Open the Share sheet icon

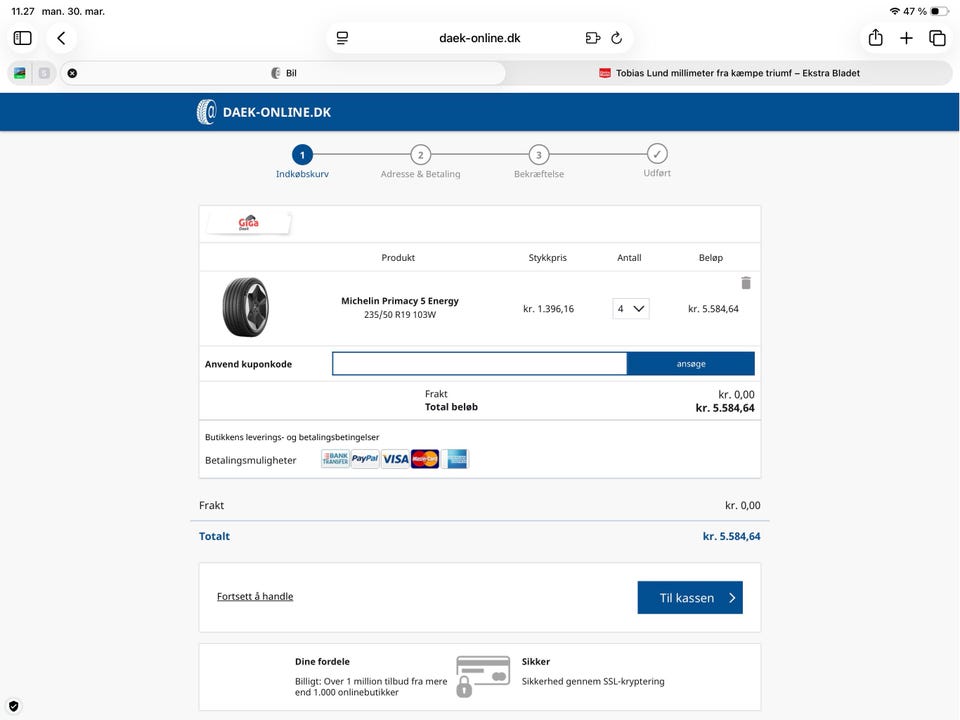[876, 37]
